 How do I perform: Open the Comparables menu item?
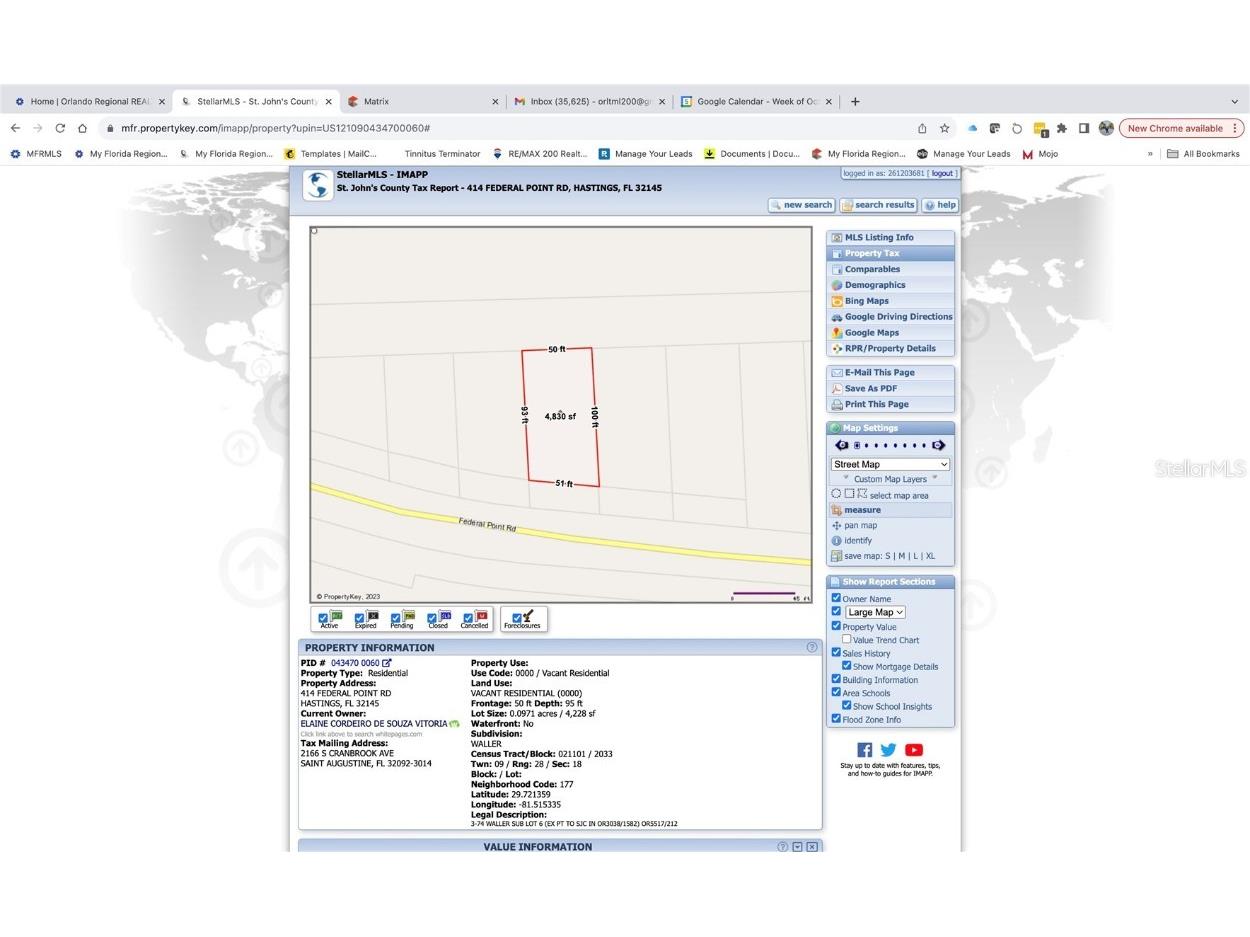coord(871,269)
